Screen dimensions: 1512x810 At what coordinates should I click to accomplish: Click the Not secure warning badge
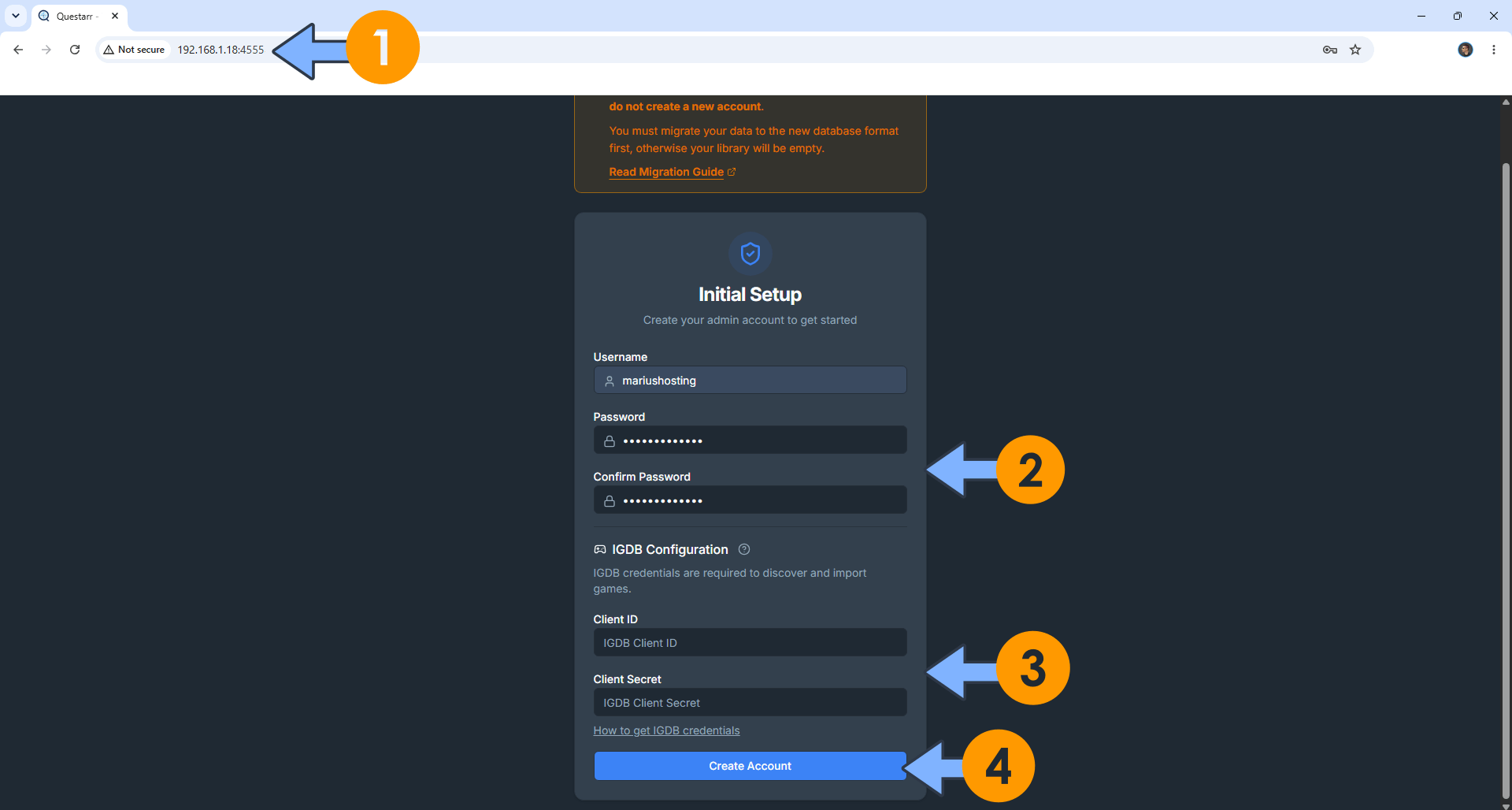(134, 50)
